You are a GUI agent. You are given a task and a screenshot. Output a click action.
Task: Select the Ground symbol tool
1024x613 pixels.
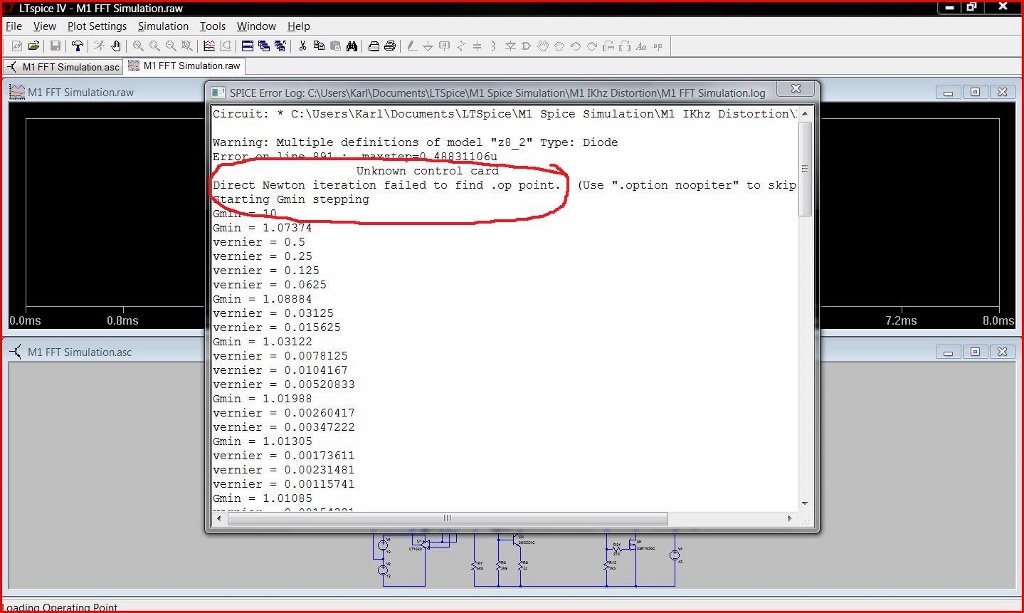(x=428, y=46)
